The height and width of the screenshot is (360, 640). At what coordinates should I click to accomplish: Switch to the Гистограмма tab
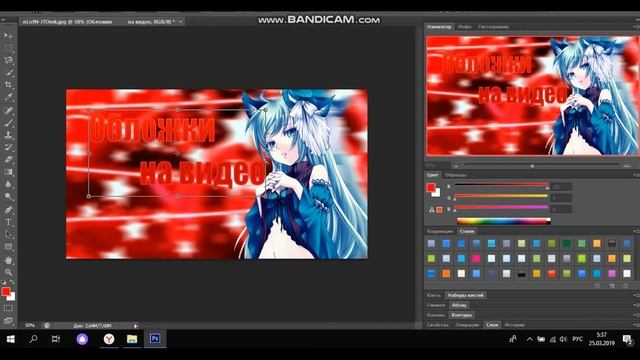[x=493, y=27]
